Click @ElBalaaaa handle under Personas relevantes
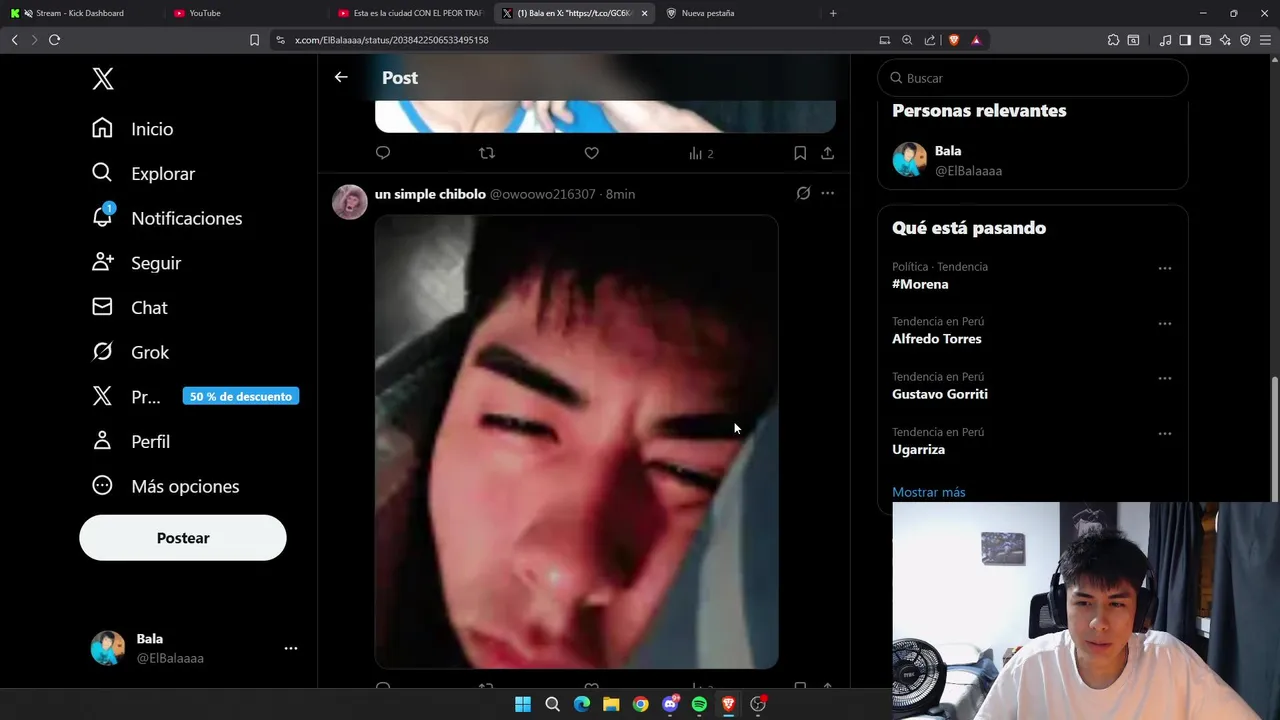The image size is (1280, 720). pyautogui.click(x=968, y=171)
